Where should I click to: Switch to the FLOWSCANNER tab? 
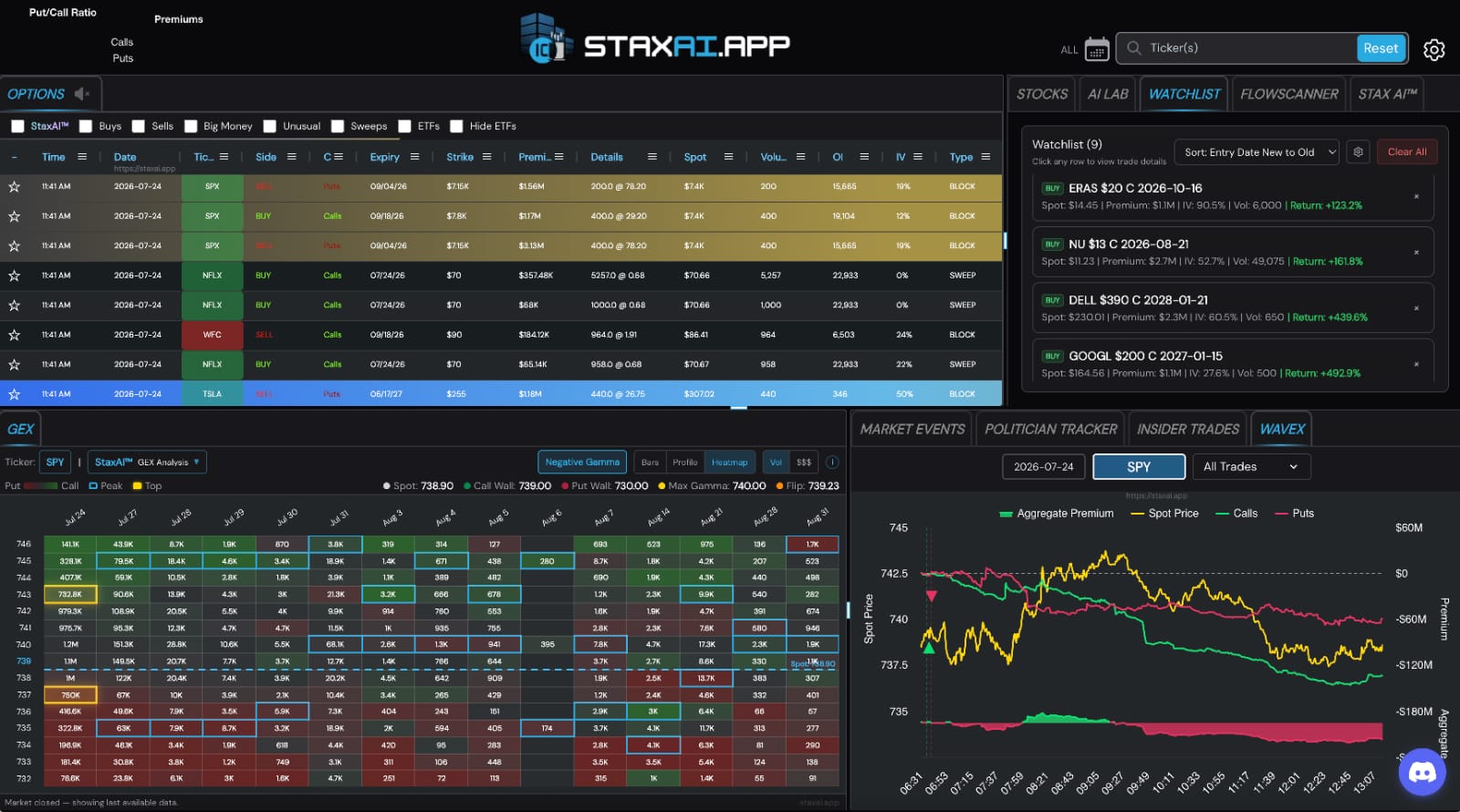click(1288, 94)
